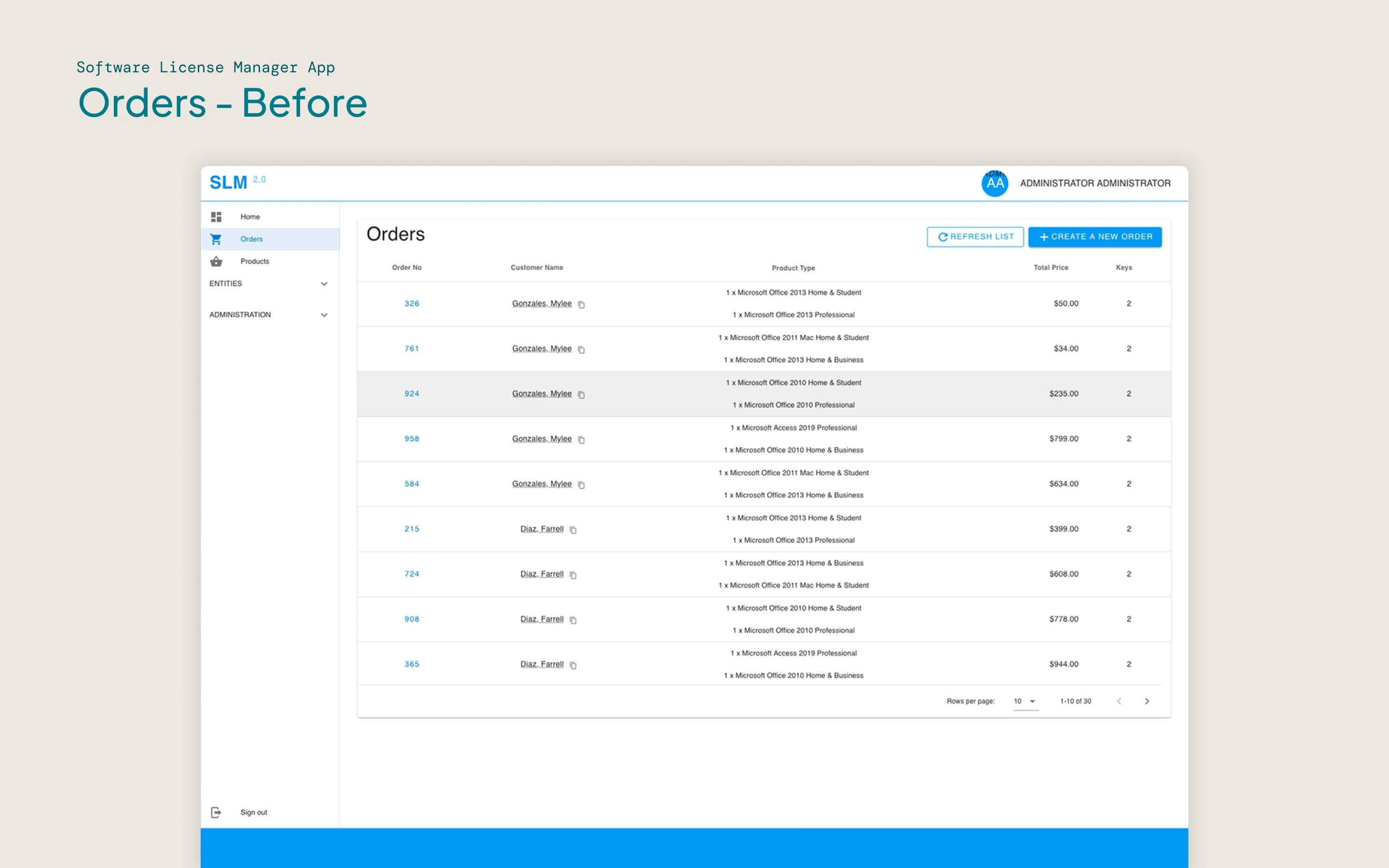Copy customer name icon for order 761

point(582,350)
